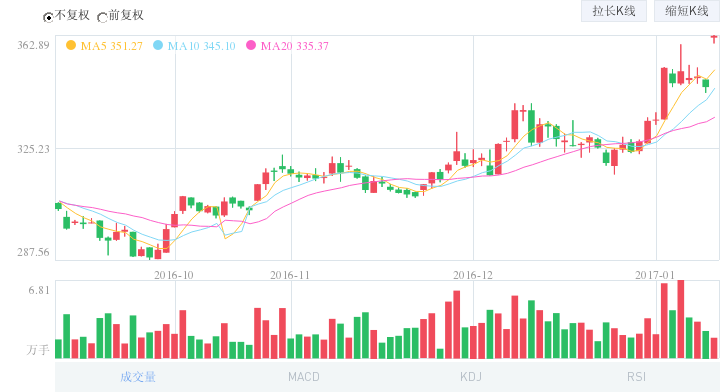
Task: Open the RSI indicator tab
Action: tap(636, 377)
